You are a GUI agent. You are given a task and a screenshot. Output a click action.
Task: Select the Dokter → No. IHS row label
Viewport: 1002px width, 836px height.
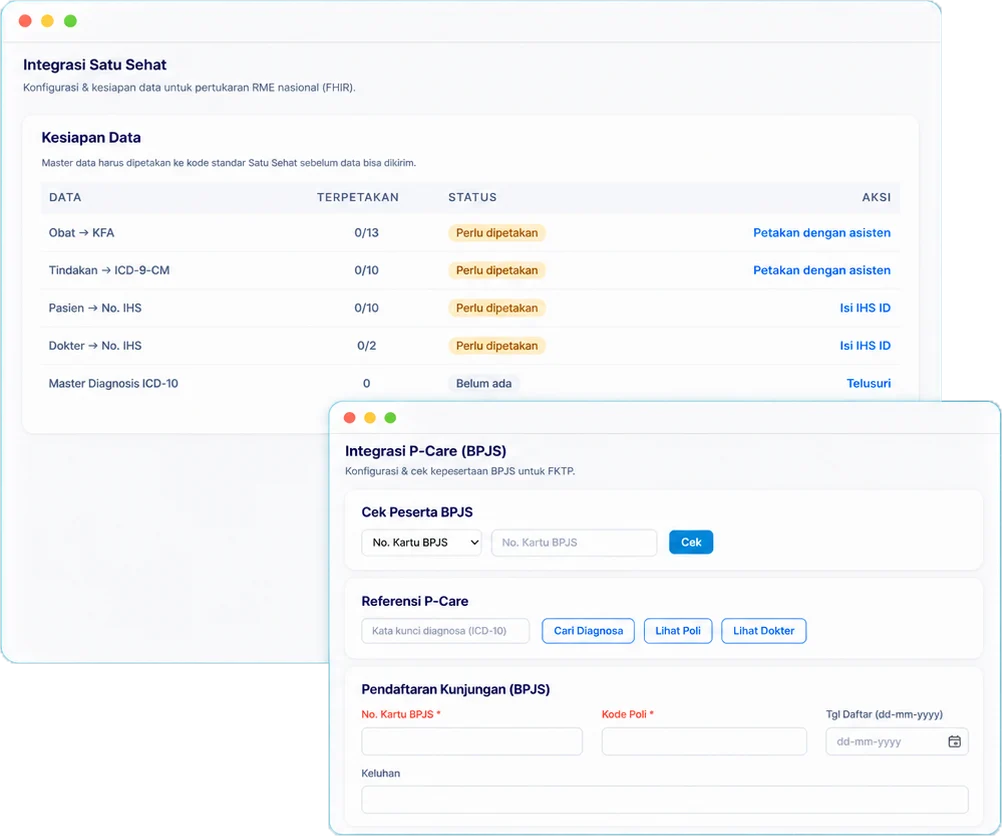point(95,346)
